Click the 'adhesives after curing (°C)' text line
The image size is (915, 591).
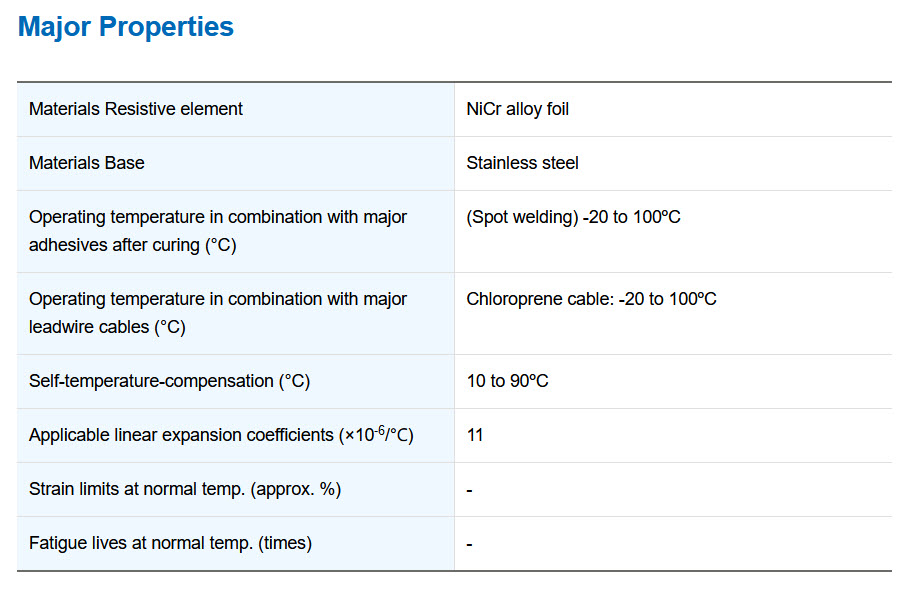tap(132, 245)
